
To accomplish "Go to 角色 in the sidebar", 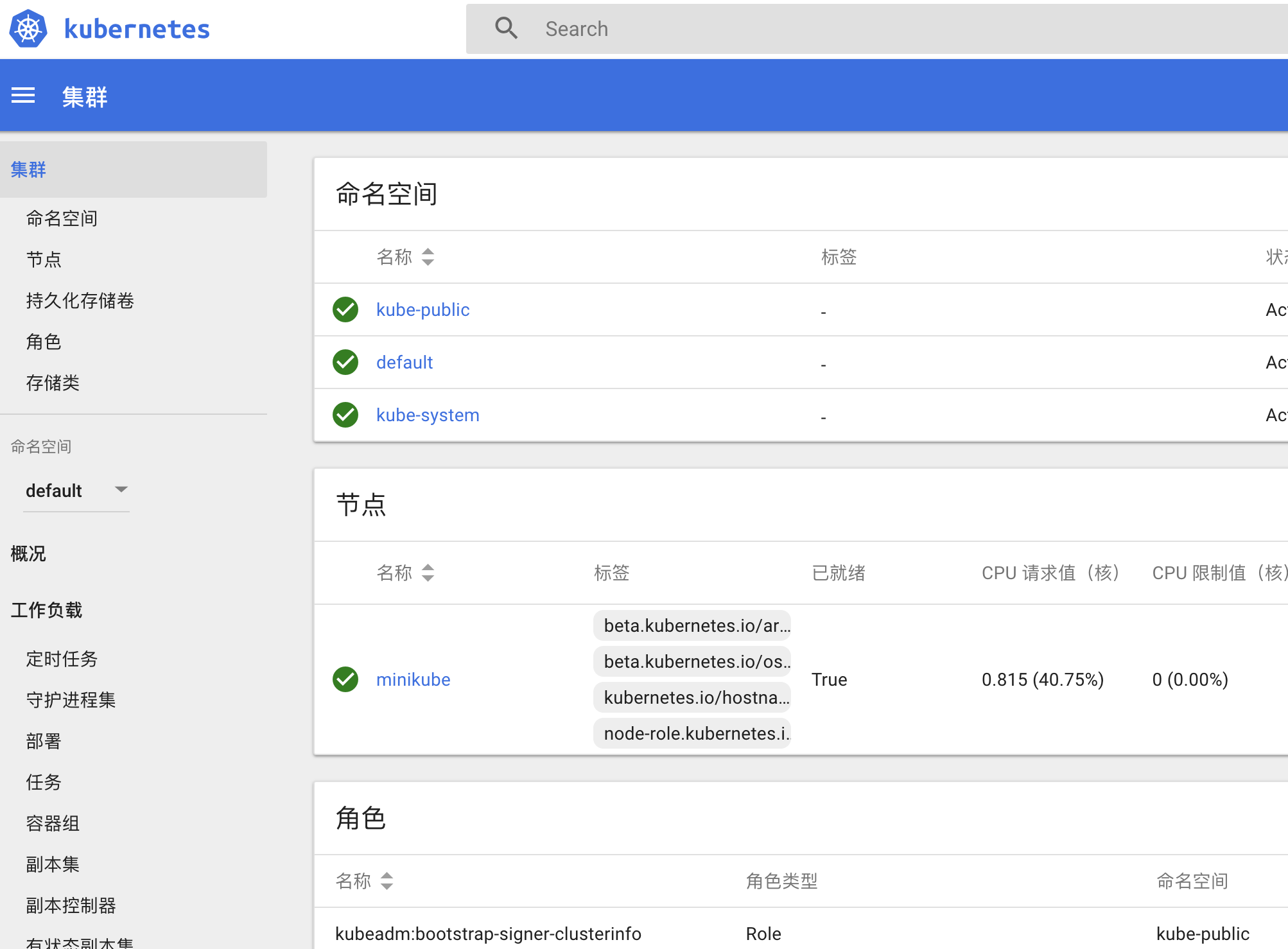I will (44, 342).
